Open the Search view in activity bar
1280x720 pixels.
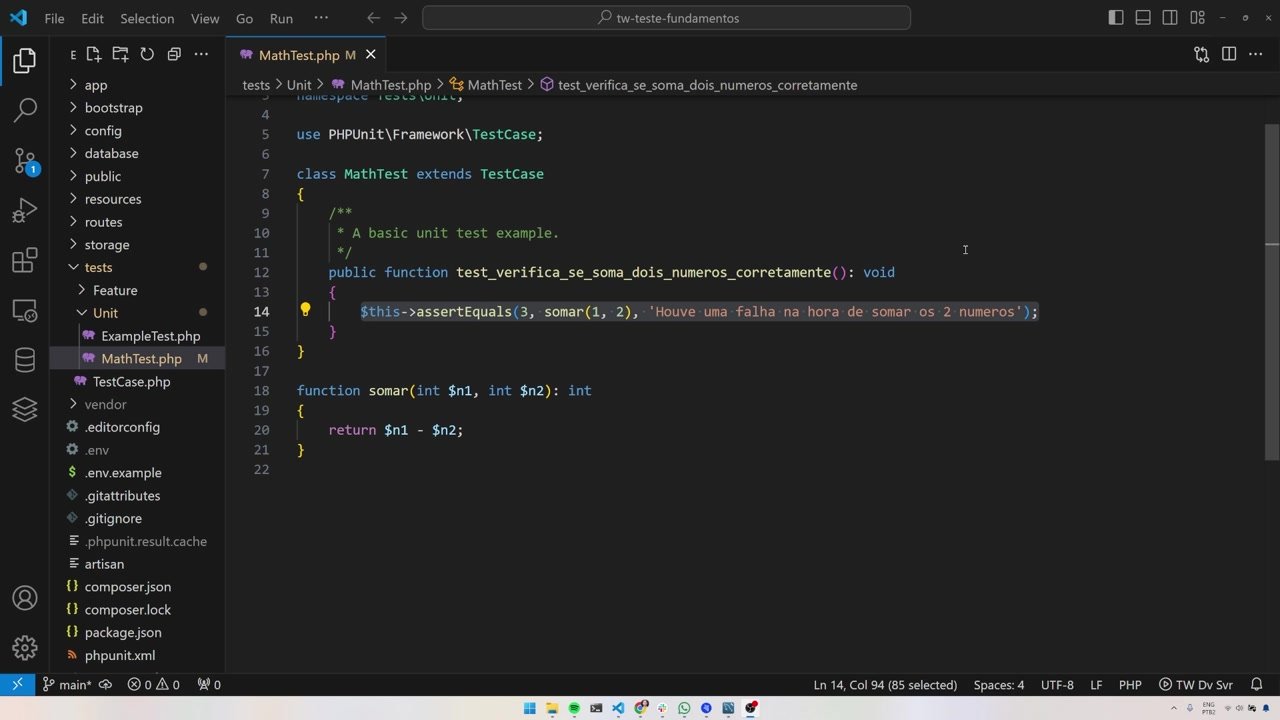tap(25, 110)
